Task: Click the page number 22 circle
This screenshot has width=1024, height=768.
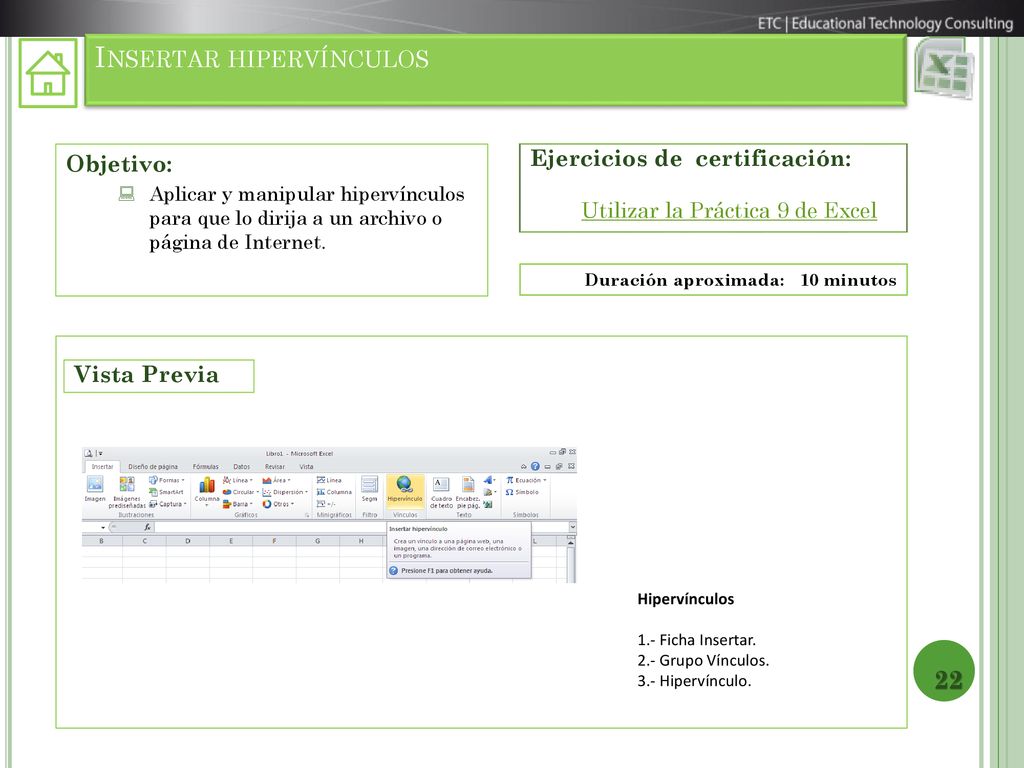Action: [944, 671]
